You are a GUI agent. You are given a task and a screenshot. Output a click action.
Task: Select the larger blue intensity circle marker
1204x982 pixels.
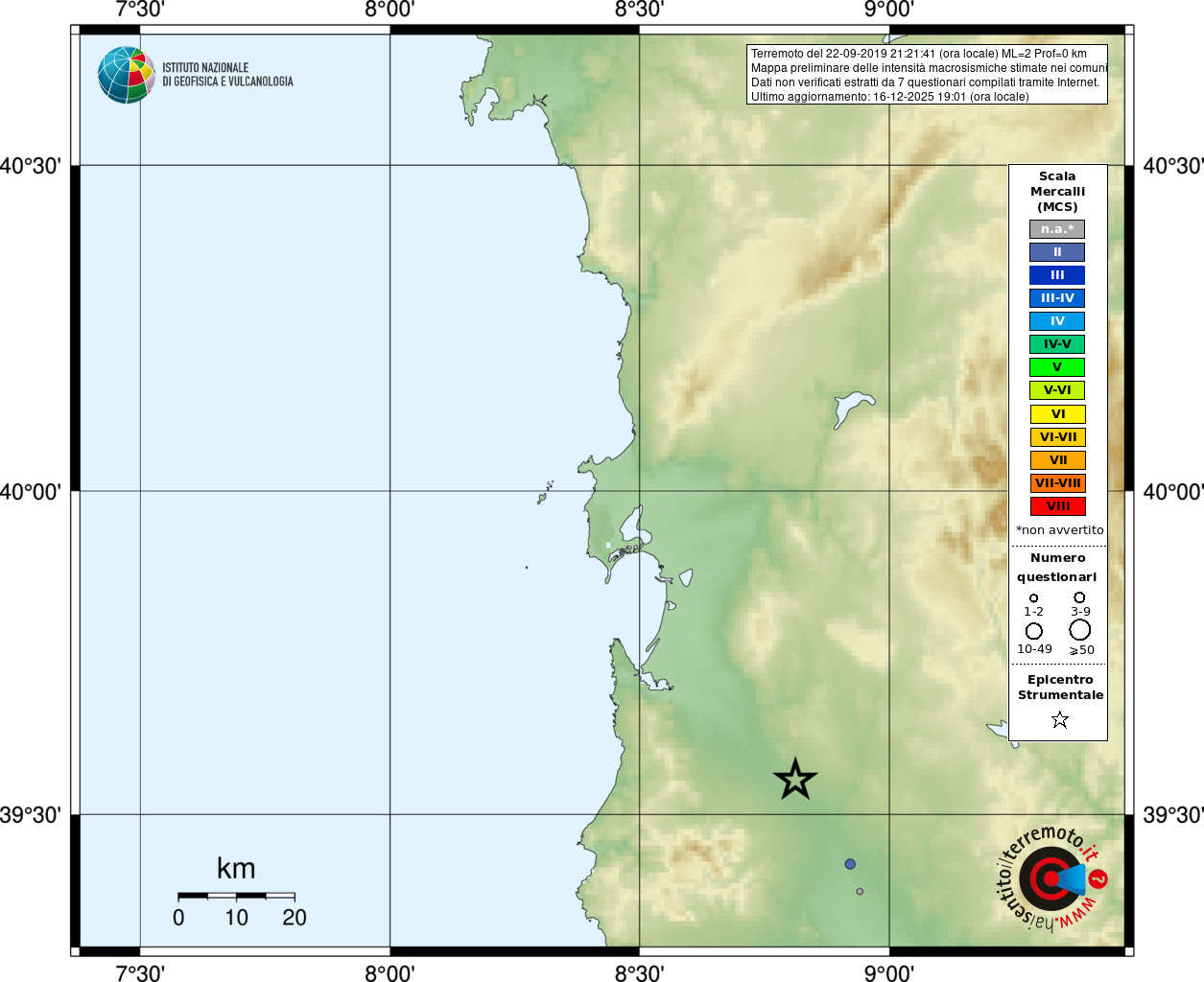point(850,864)
